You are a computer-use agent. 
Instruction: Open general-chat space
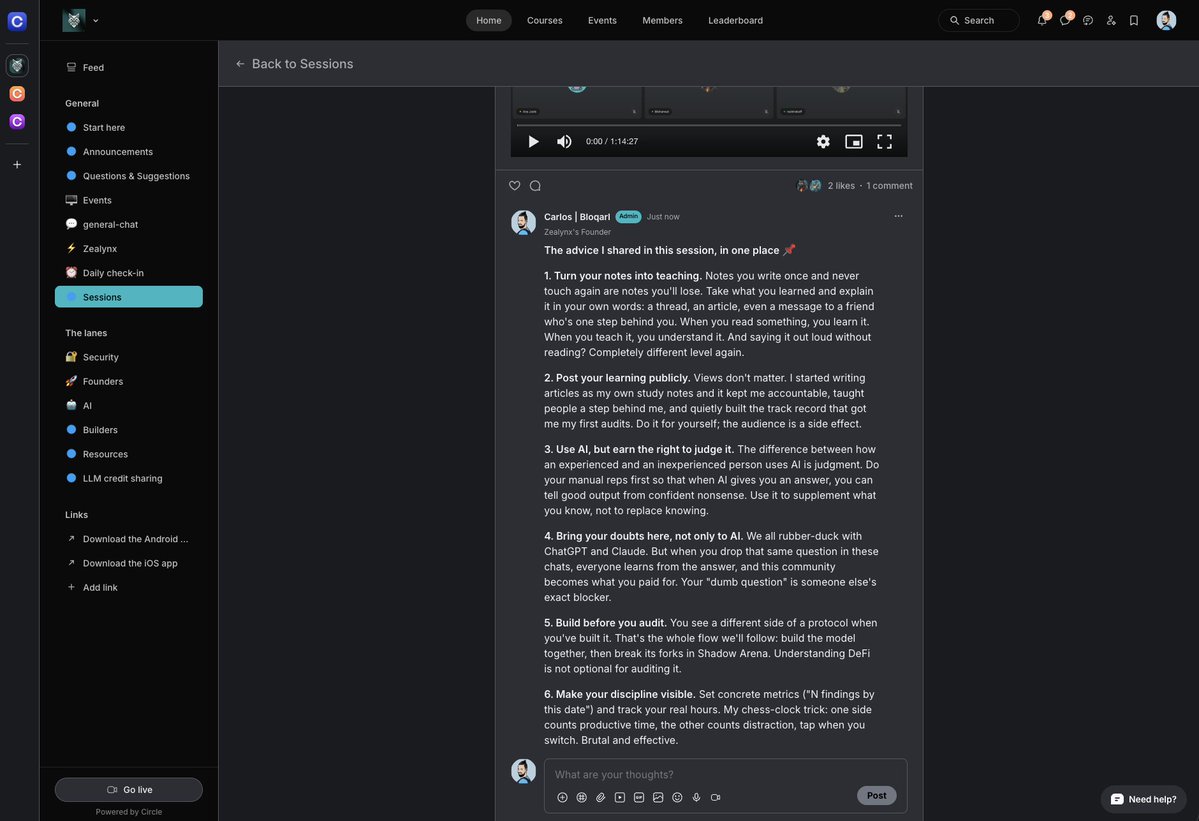click(x=128, y=224)
